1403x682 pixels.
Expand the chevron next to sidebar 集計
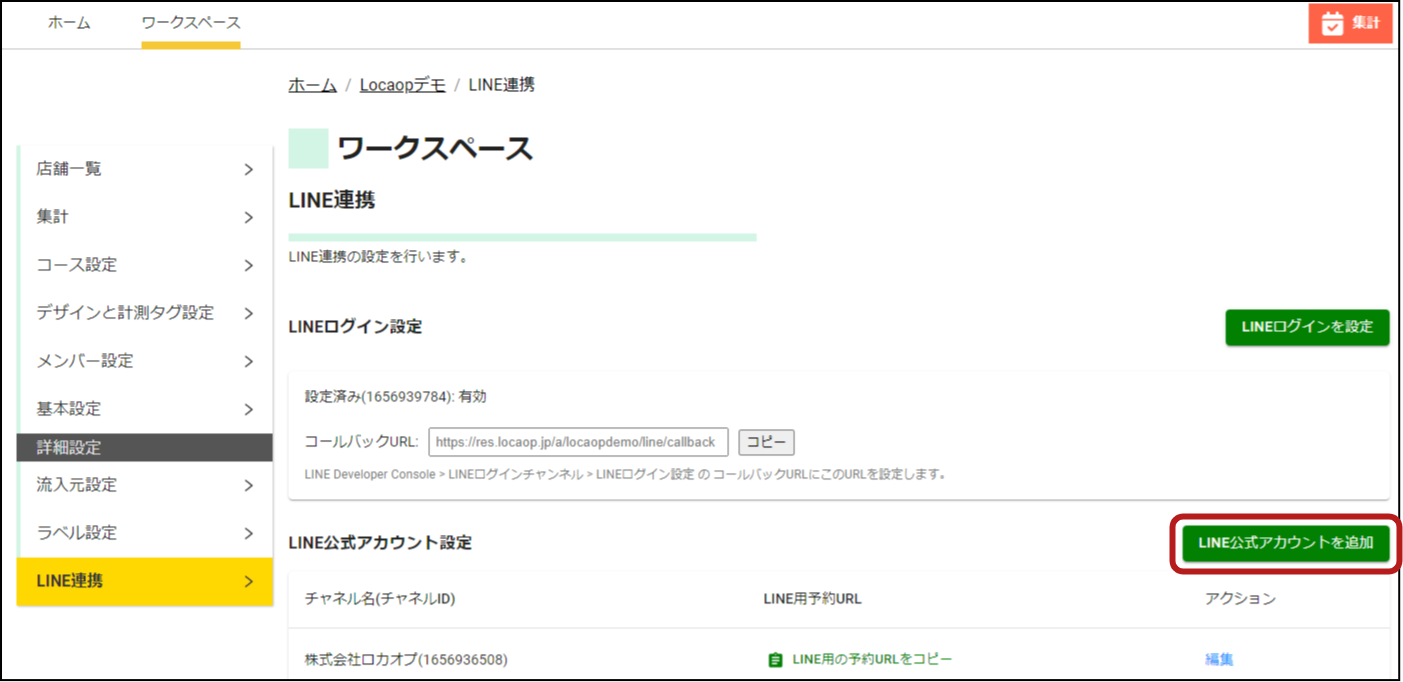point(249,218)
